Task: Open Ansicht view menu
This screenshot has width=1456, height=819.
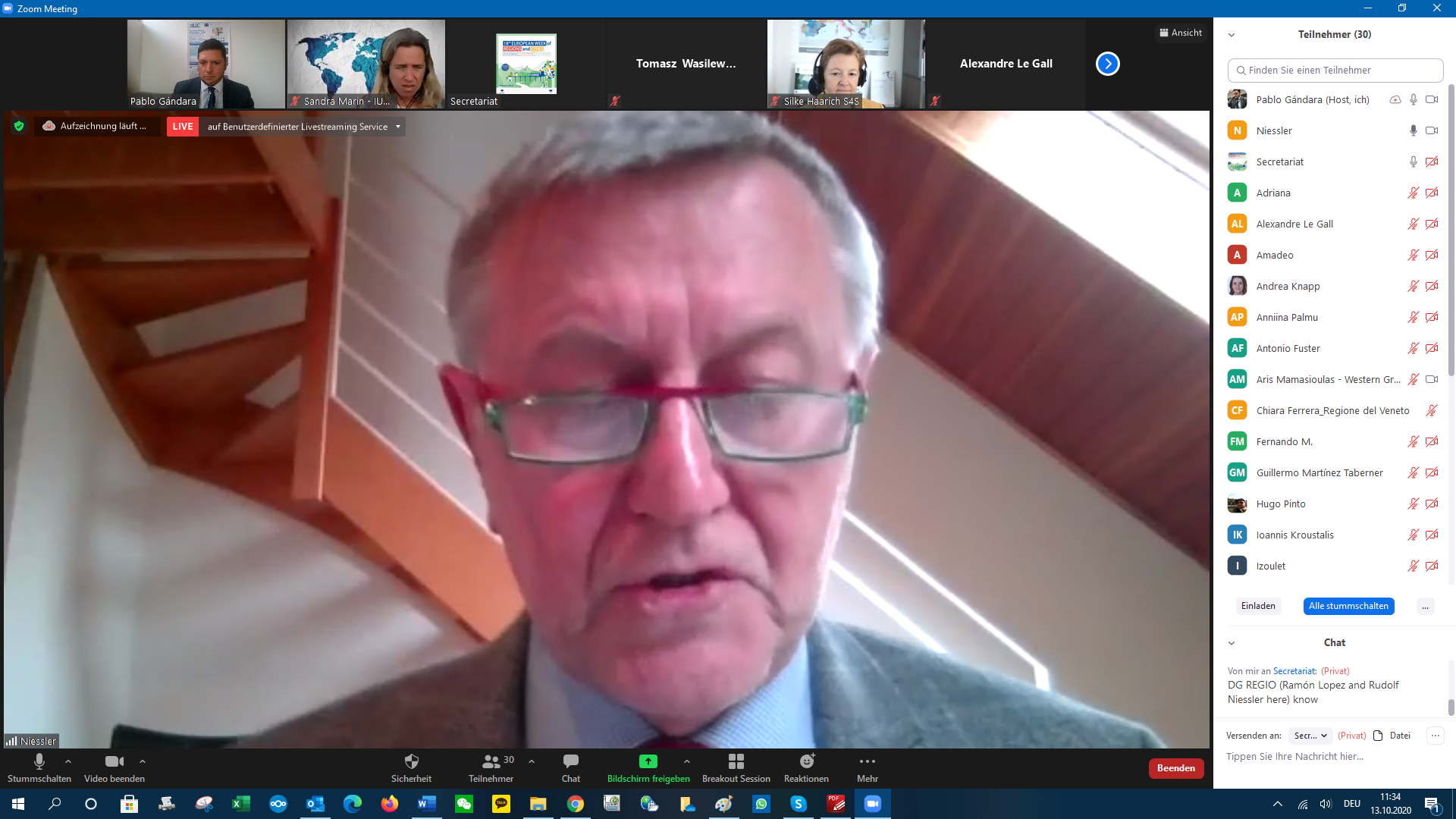Action: pos(1181,33)
